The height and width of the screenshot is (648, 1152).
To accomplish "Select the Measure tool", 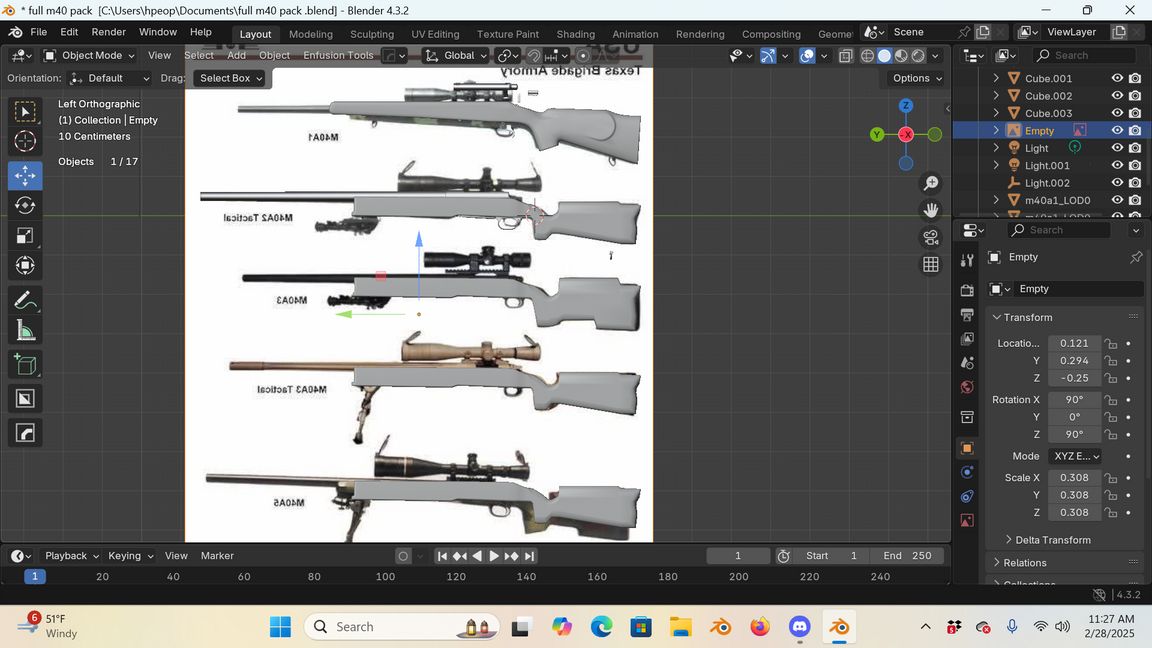I will (x=25, y=331).
